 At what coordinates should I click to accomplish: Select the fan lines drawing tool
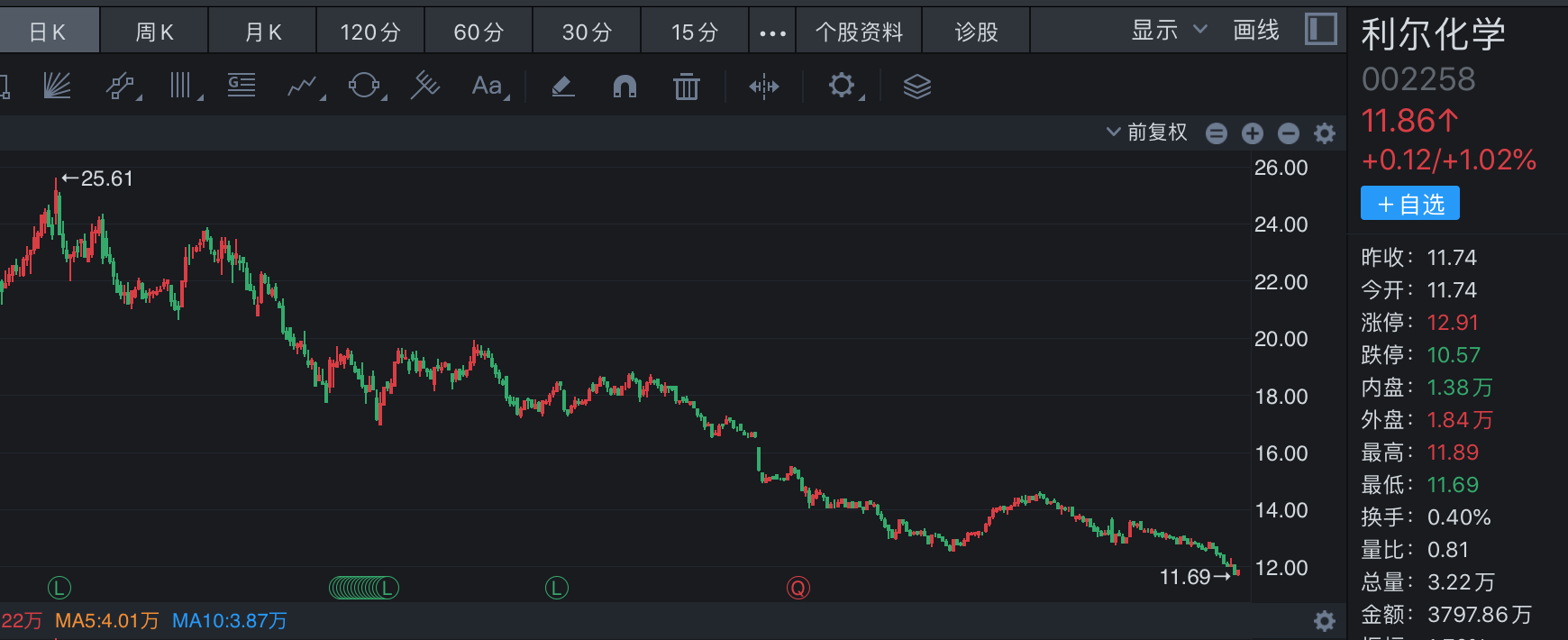coord(58,87)
